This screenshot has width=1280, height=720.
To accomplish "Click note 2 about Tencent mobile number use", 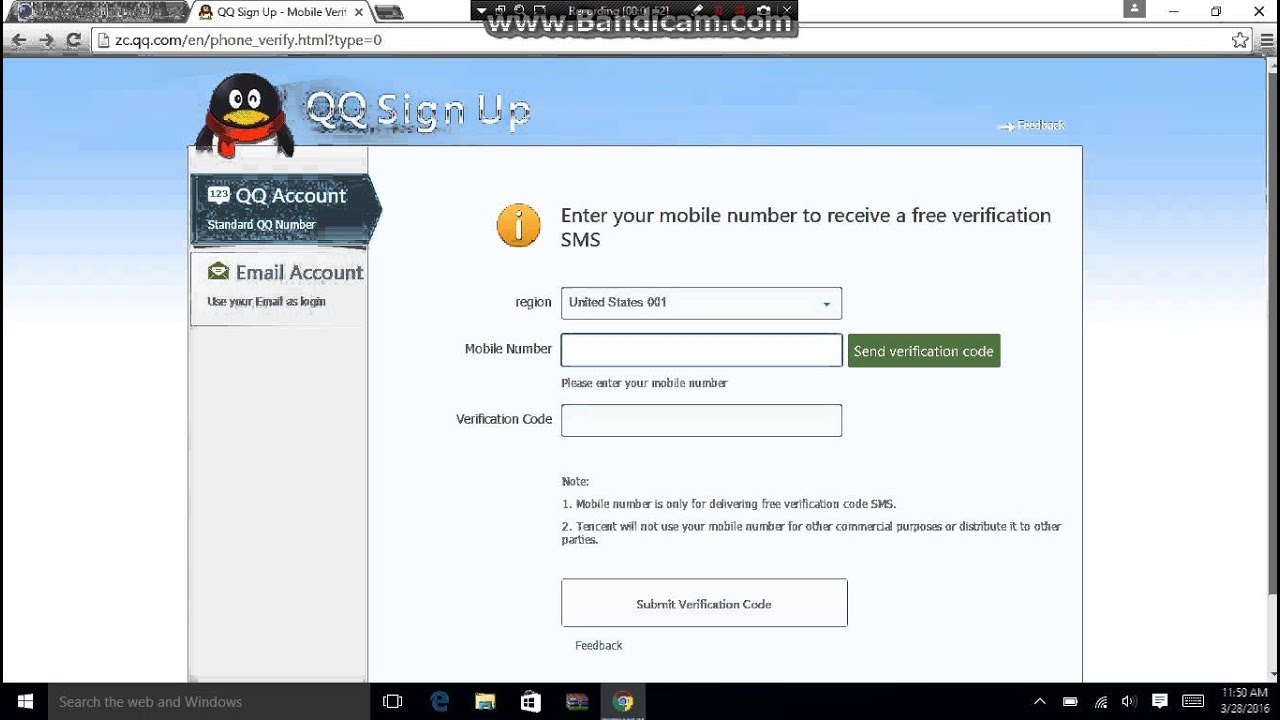I will click(x=811, y=533).
